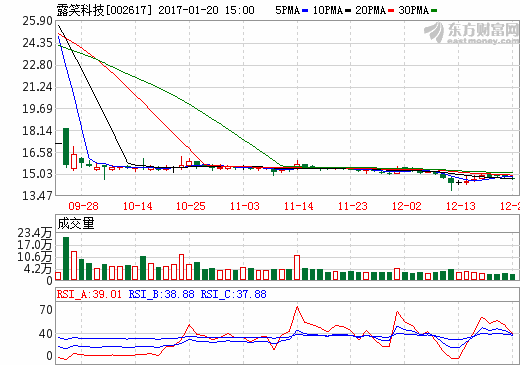Click the 成交量 volume panel title
Image resolution: width=520 pixels, height=365 pixels.
coord(76,223)
